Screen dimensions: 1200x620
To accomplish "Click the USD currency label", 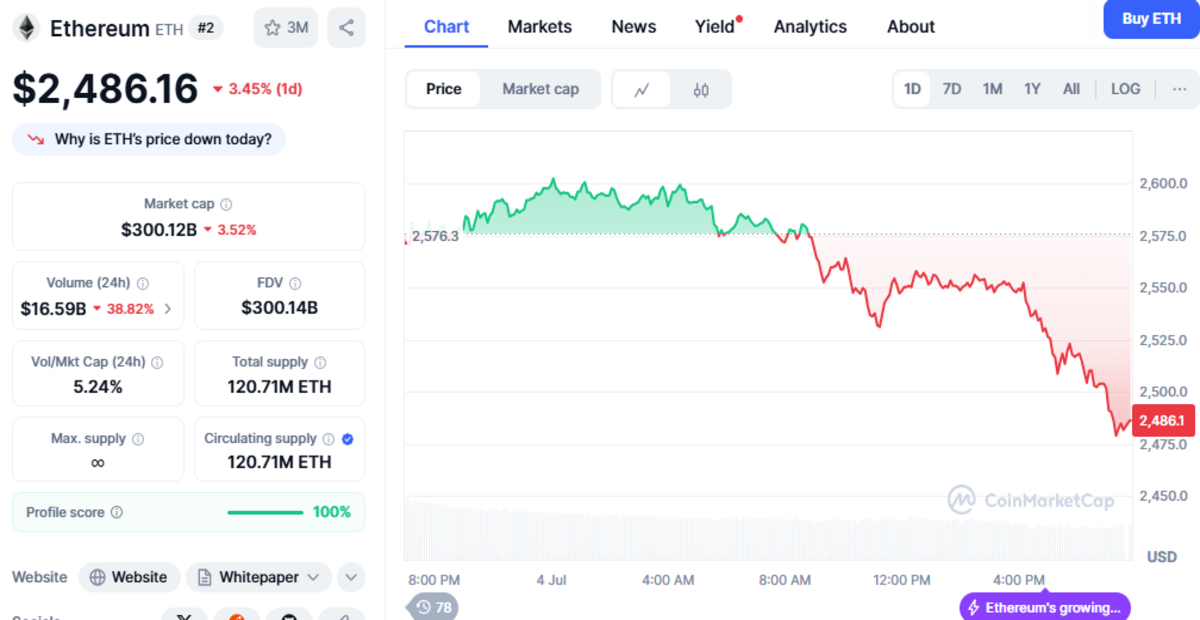I will coord(1161,556).
